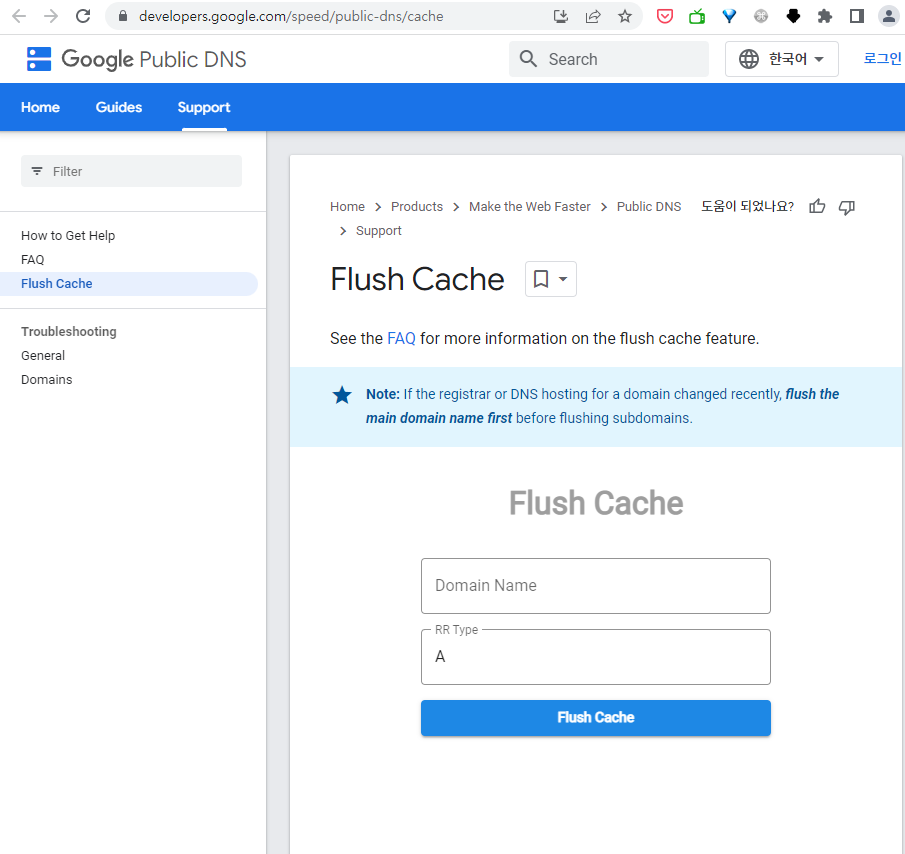Image resolution: width=905 pixels, height=854 pixels.
Task: Click the thumbs up helpful icon
Action: pyautogui.click(x=817, y=207)
